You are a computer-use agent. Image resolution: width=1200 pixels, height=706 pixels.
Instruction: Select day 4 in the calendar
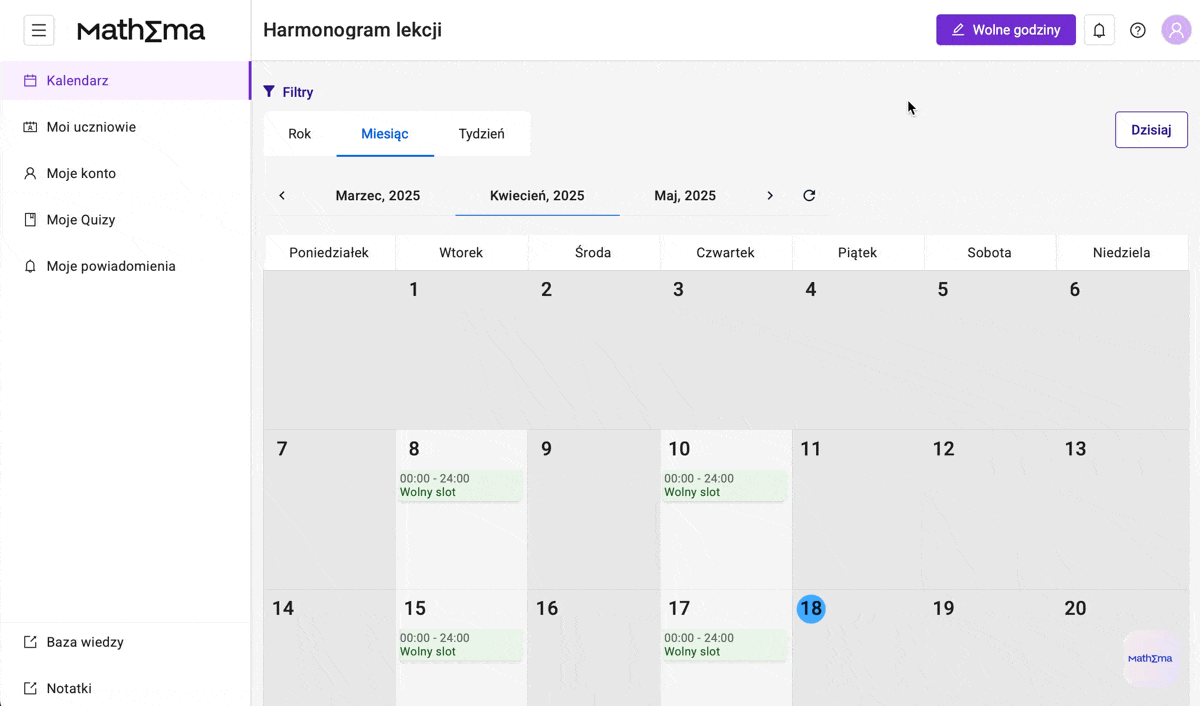[811, 290]
